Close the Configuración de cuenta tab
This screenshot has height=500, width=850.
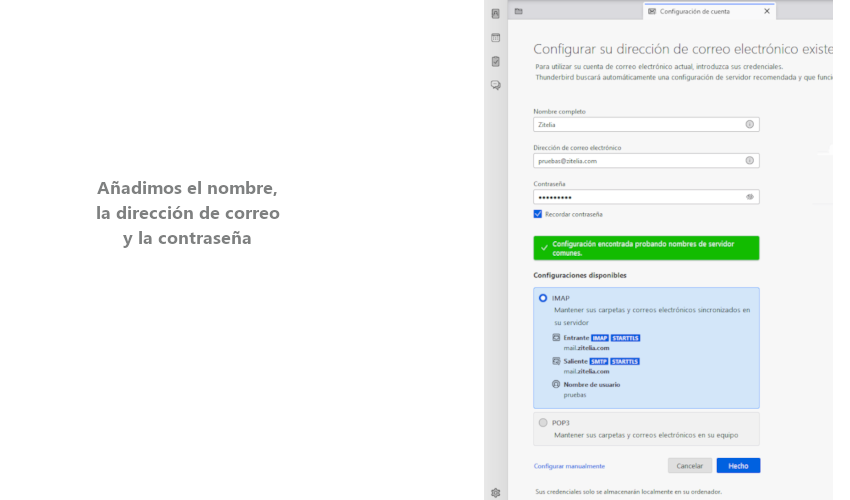tap(767, 11)
